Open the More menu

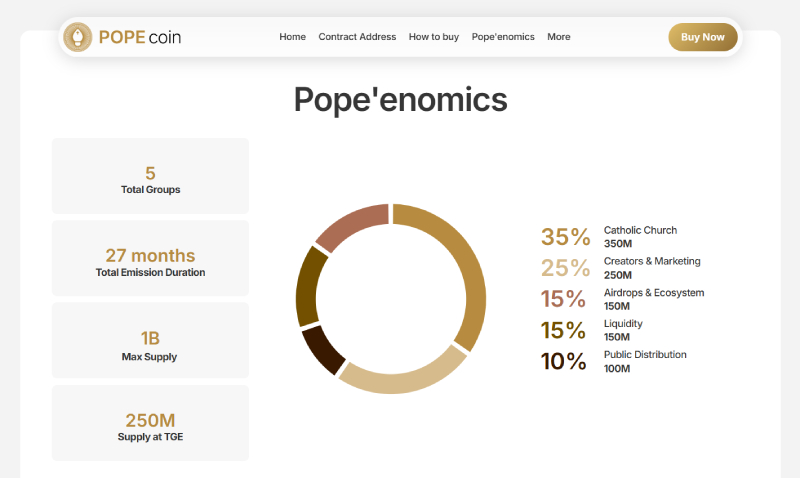click(x=559, y=37)
